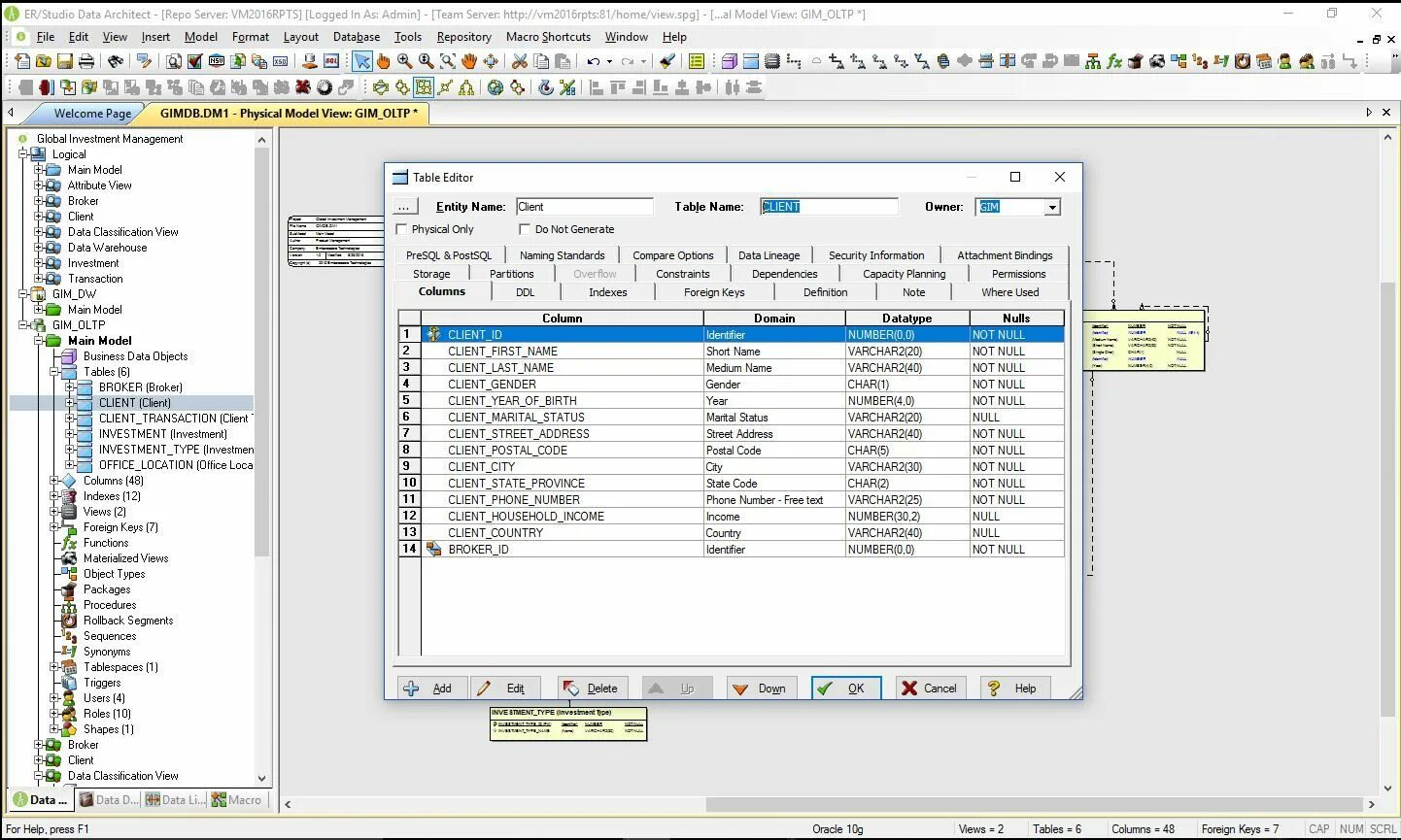Image resolution: width=1401 pixels, height=840 pixels.
Task: Click the OK button
Action: point(846,689)
